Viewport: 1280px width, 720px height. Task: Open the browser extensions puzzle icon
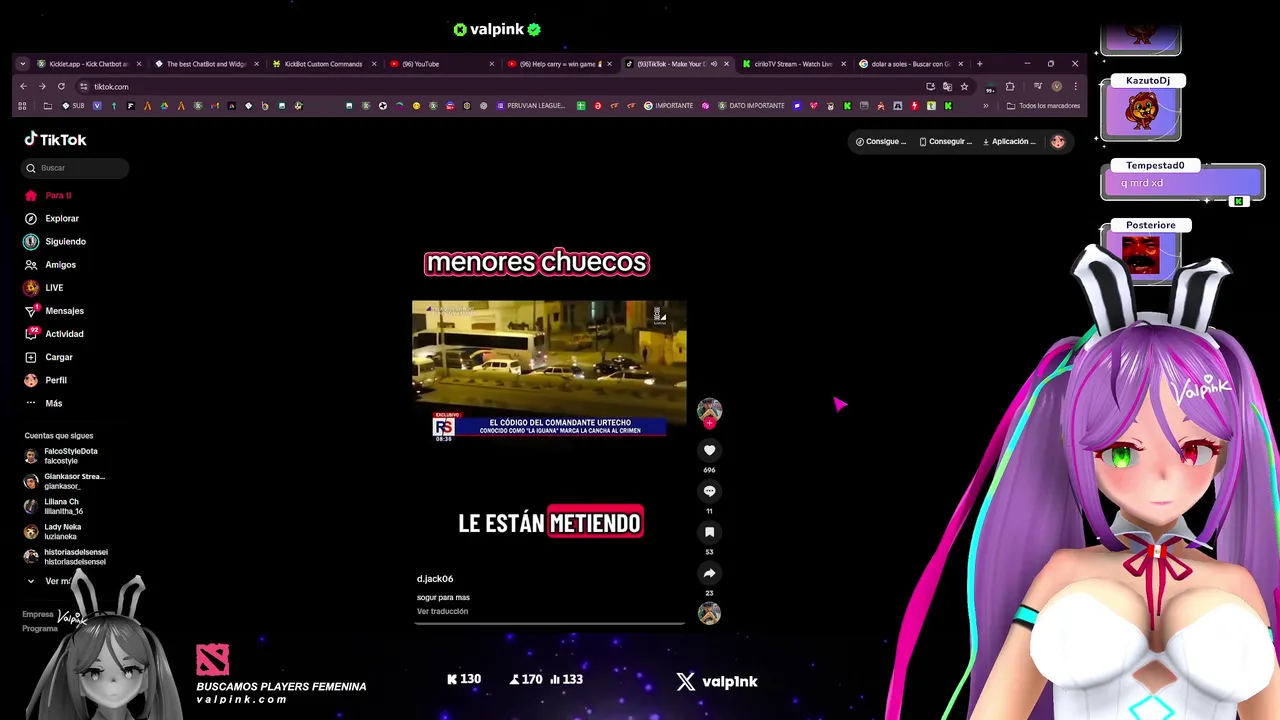[1009, 86]
